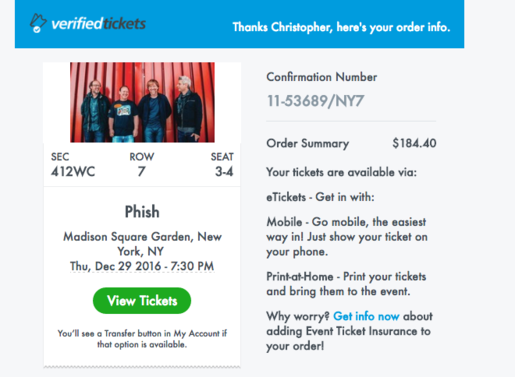This screenshot has width=515, height=377.
Task: Click the Thanks Christopher header message
Action: pyautogui.click(x=341, y=27)
